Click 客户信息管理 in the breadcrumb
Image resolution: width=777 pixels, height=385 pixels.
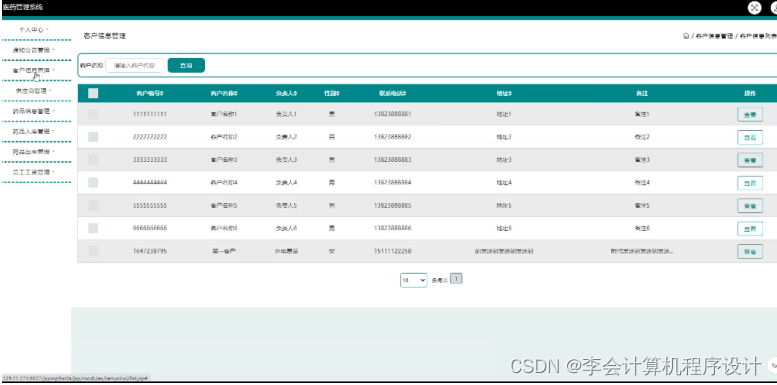point(714,36)
